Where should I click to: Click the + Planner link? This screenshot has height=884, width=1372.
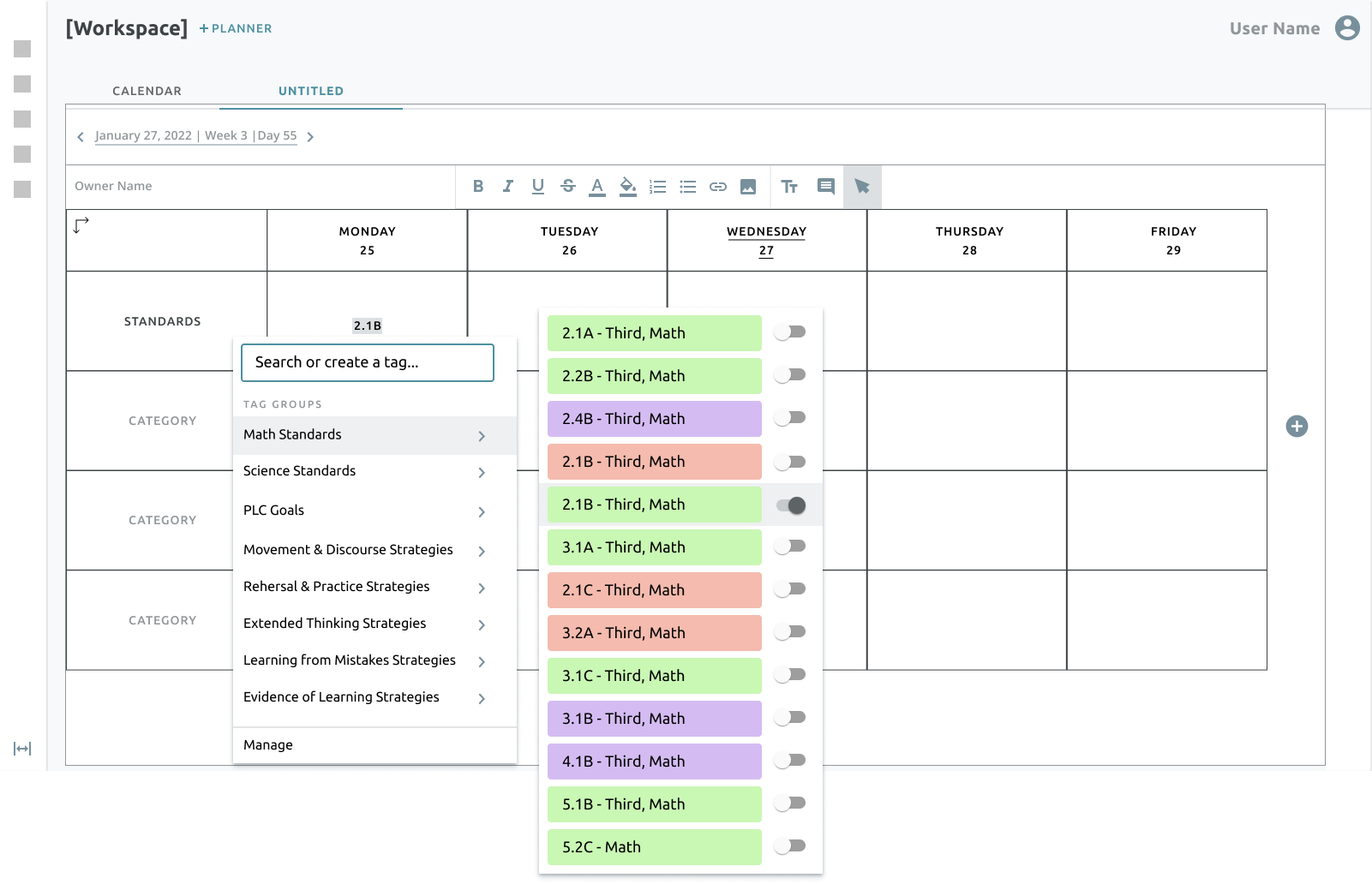pos(236,28)
